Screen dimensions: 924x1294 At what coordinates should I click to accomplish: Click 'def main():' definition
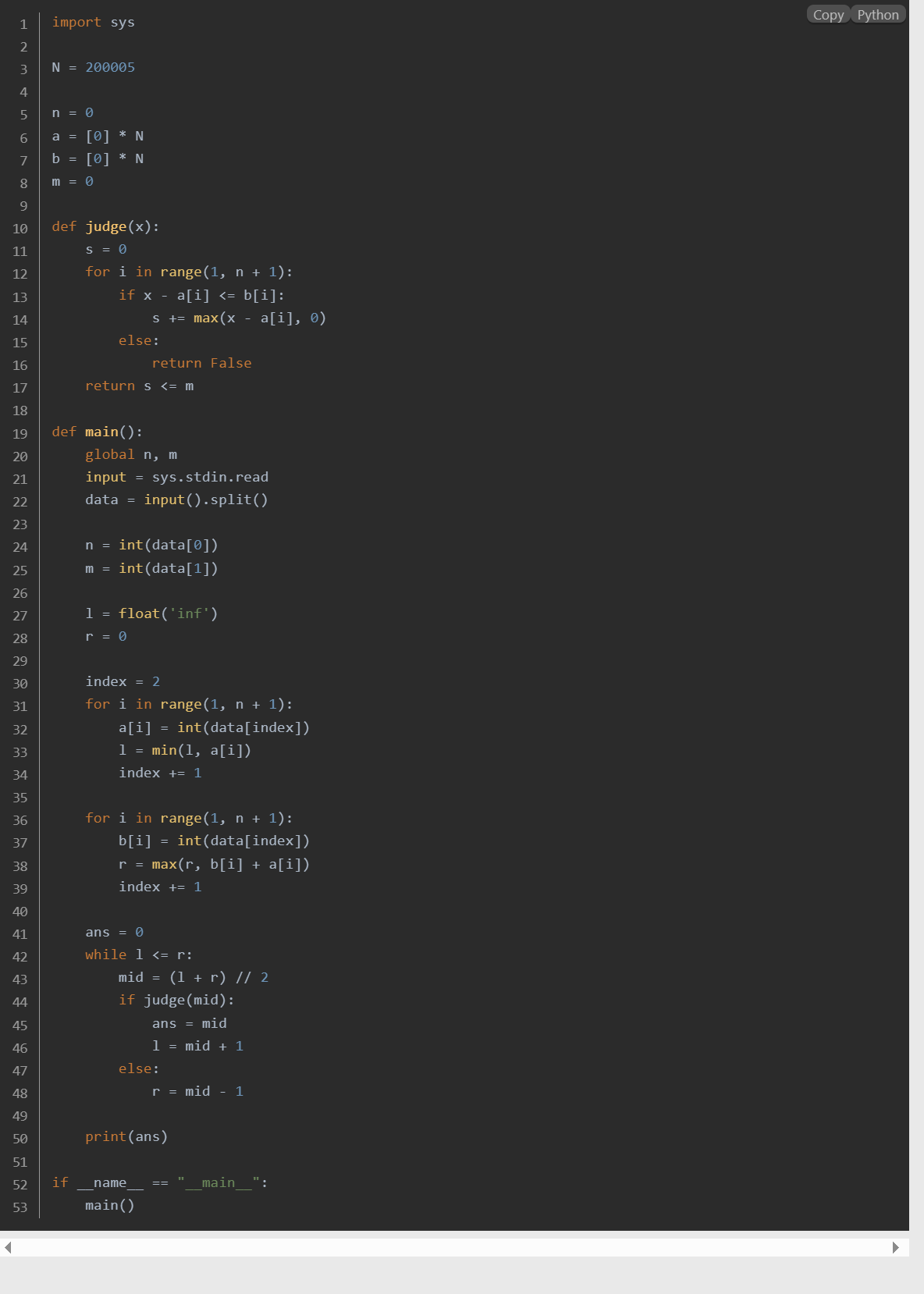tap(98, 432)
